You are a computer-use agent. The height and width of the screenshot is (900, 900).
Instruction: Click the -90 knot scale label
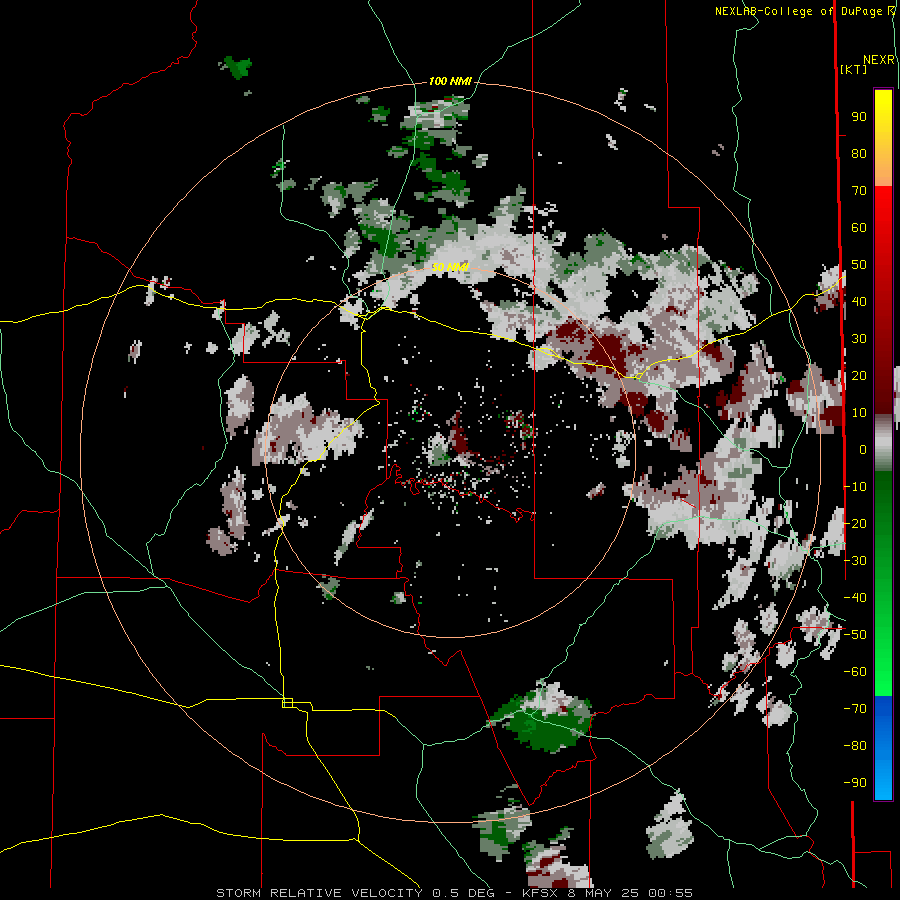click(x=855, y=783)
